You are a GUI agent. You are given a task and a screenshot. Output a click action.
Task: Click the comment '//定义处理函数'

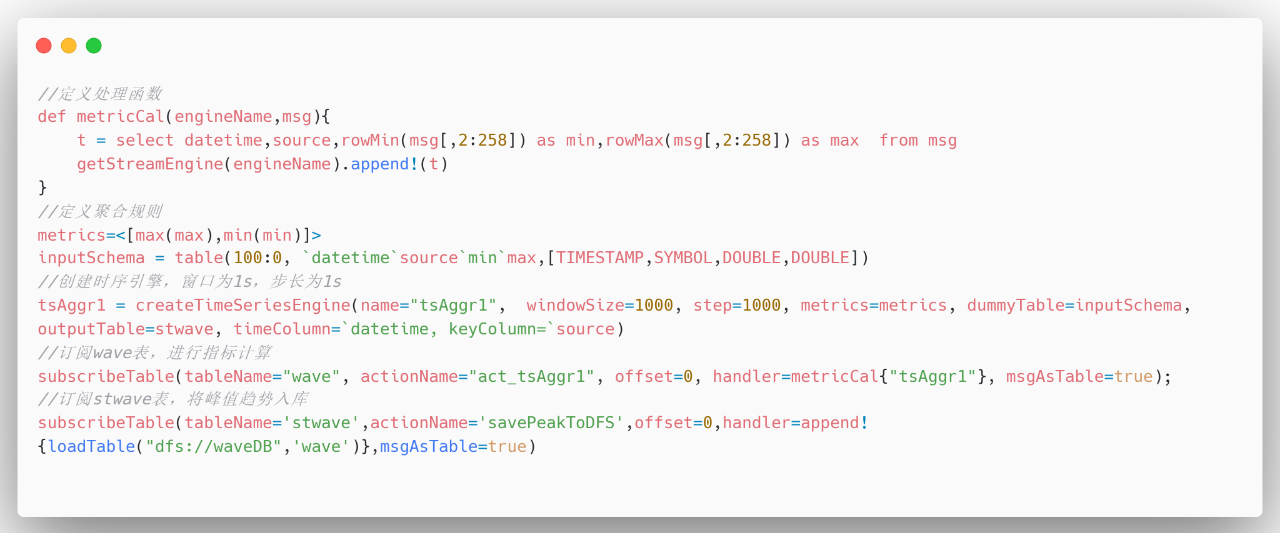pos(100,94)
